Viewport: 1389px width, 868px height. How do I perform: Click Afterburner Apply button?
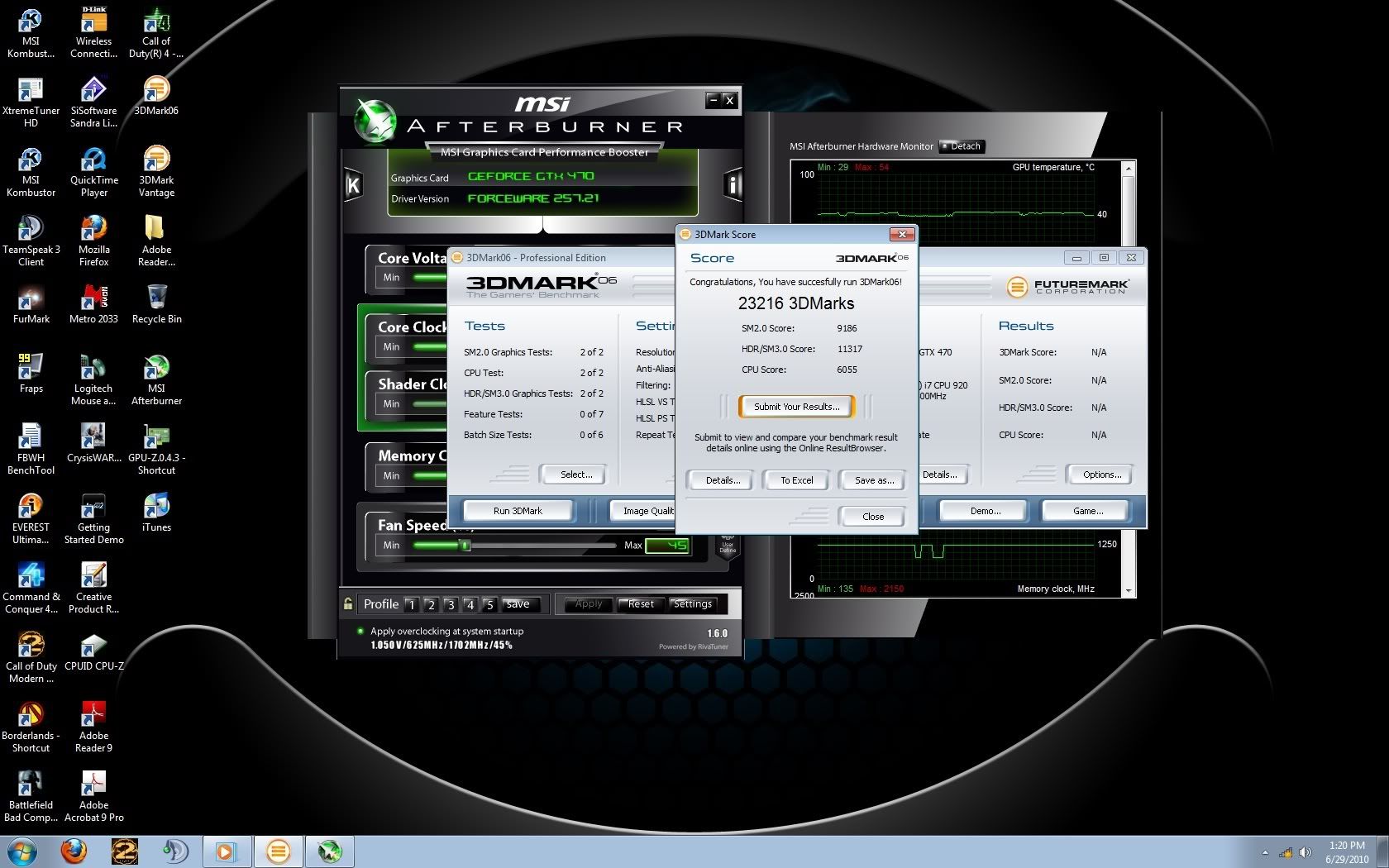589,604
